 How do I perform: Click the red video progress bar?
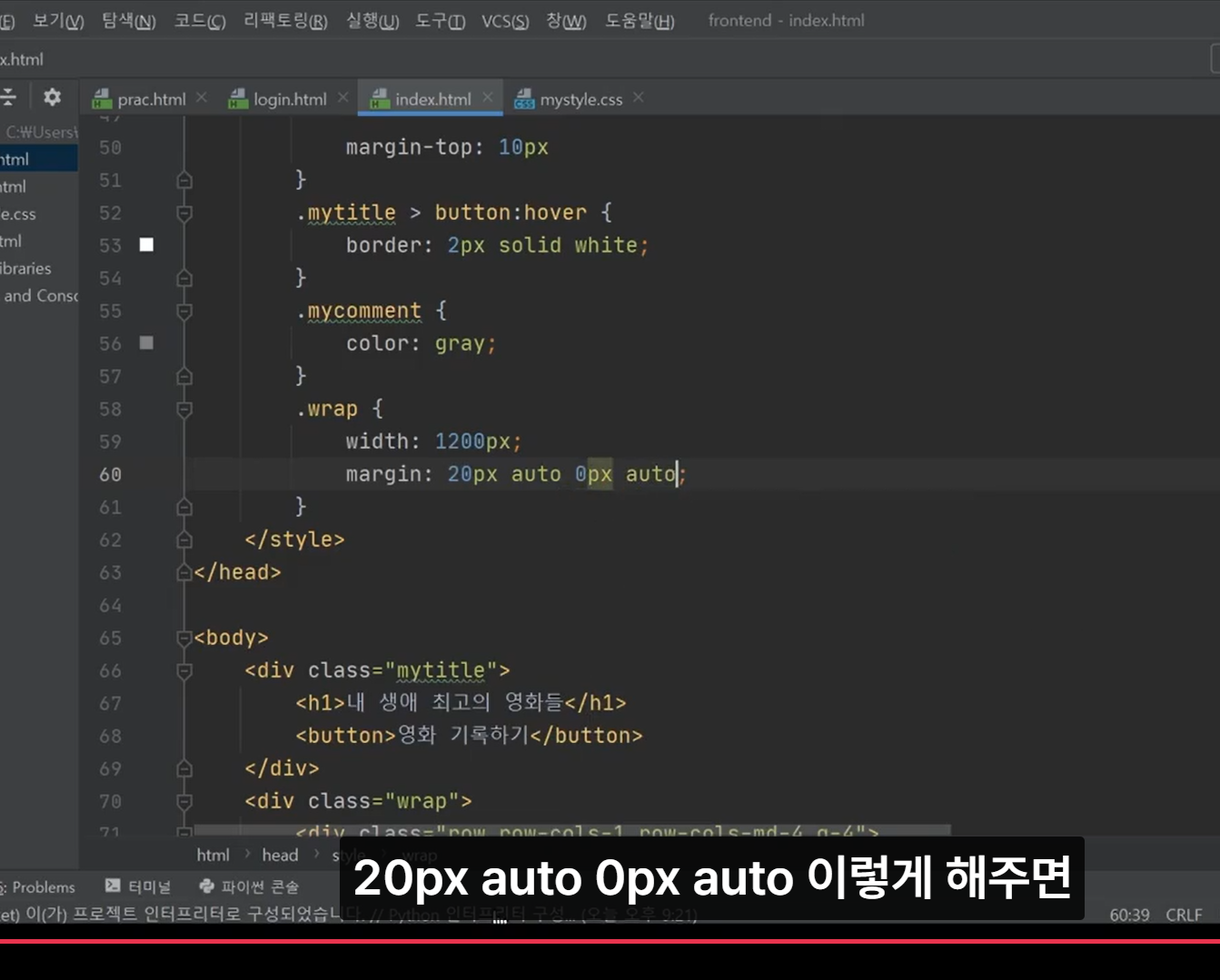[610, 941]
